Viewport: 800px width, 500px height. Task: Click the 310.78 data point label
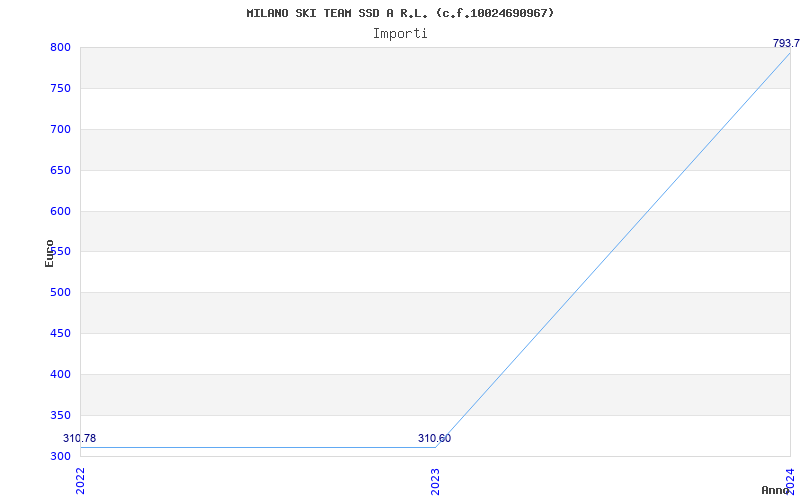pyautogui.click(x=80, y=438)
